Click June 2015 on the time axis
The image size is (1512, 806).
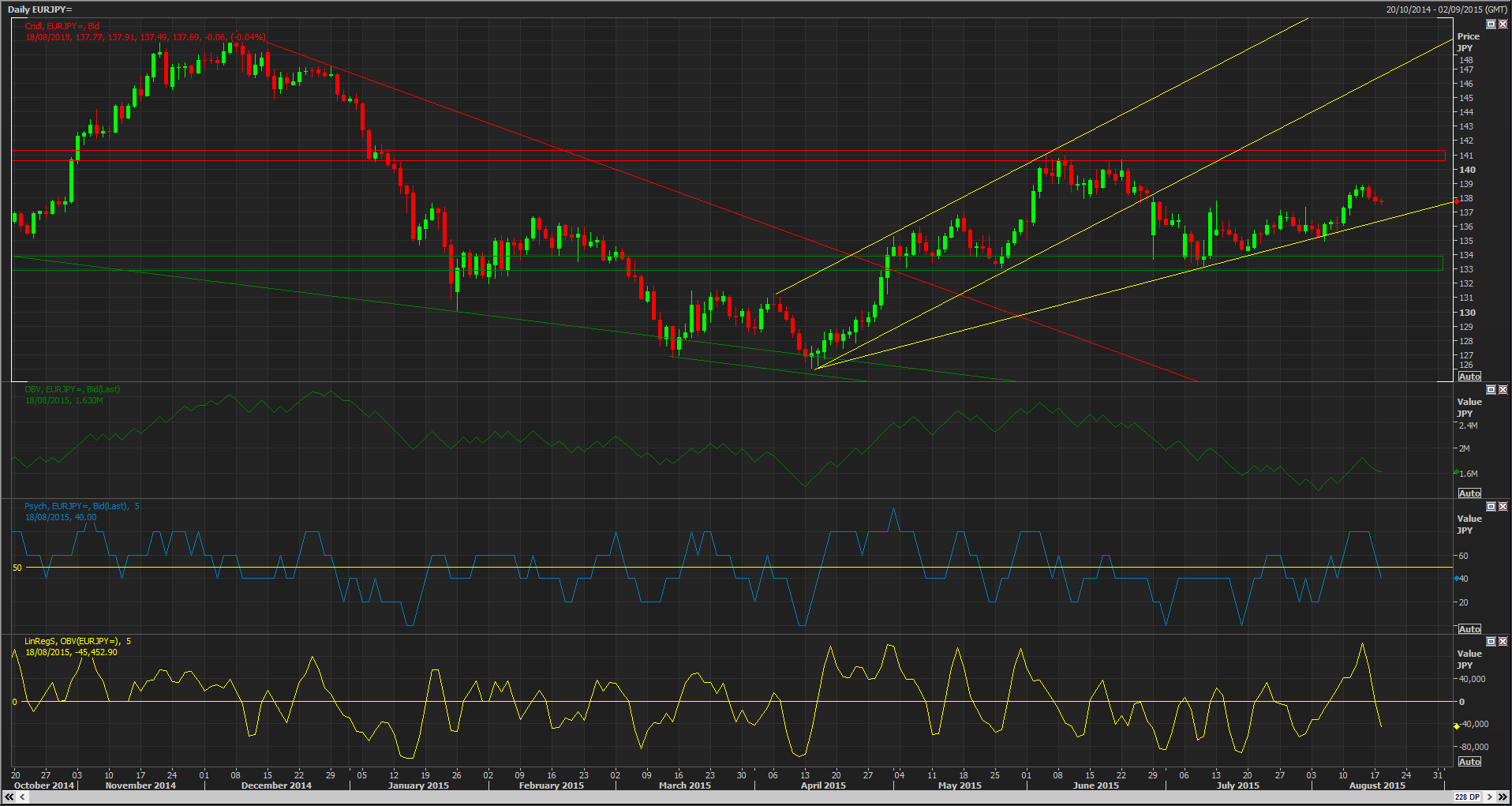point(1096,785)
